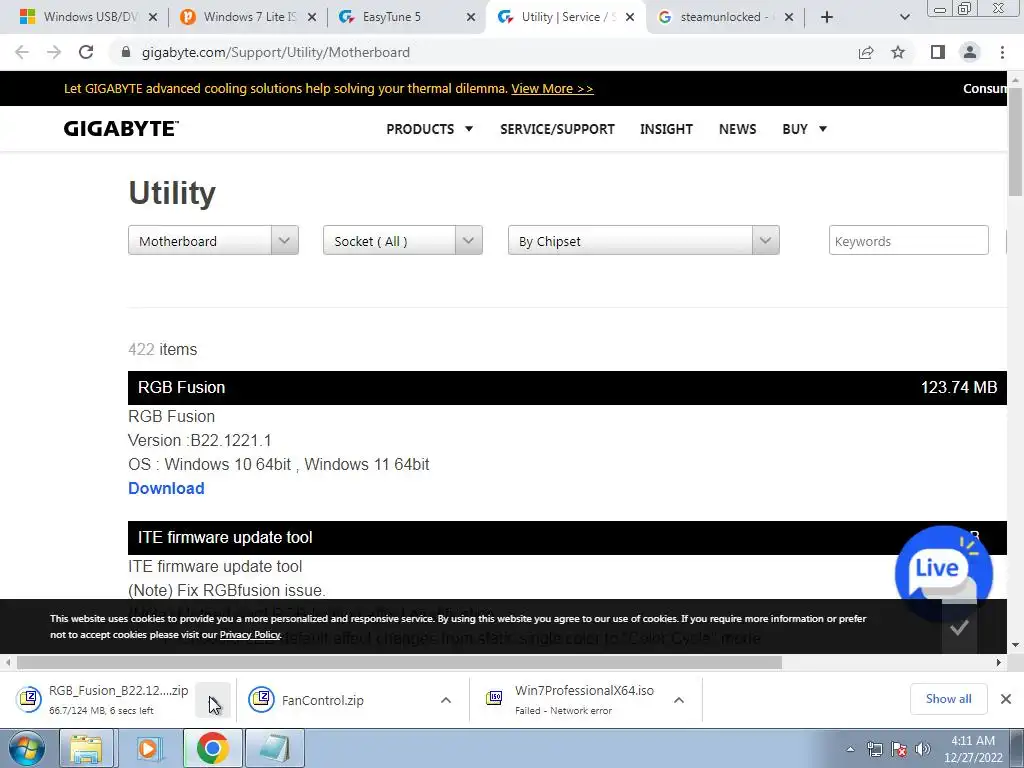This screenshot has width=1024, height=768.
Task: Open the NEWS menu item
Action: click(x=737, y=129)
